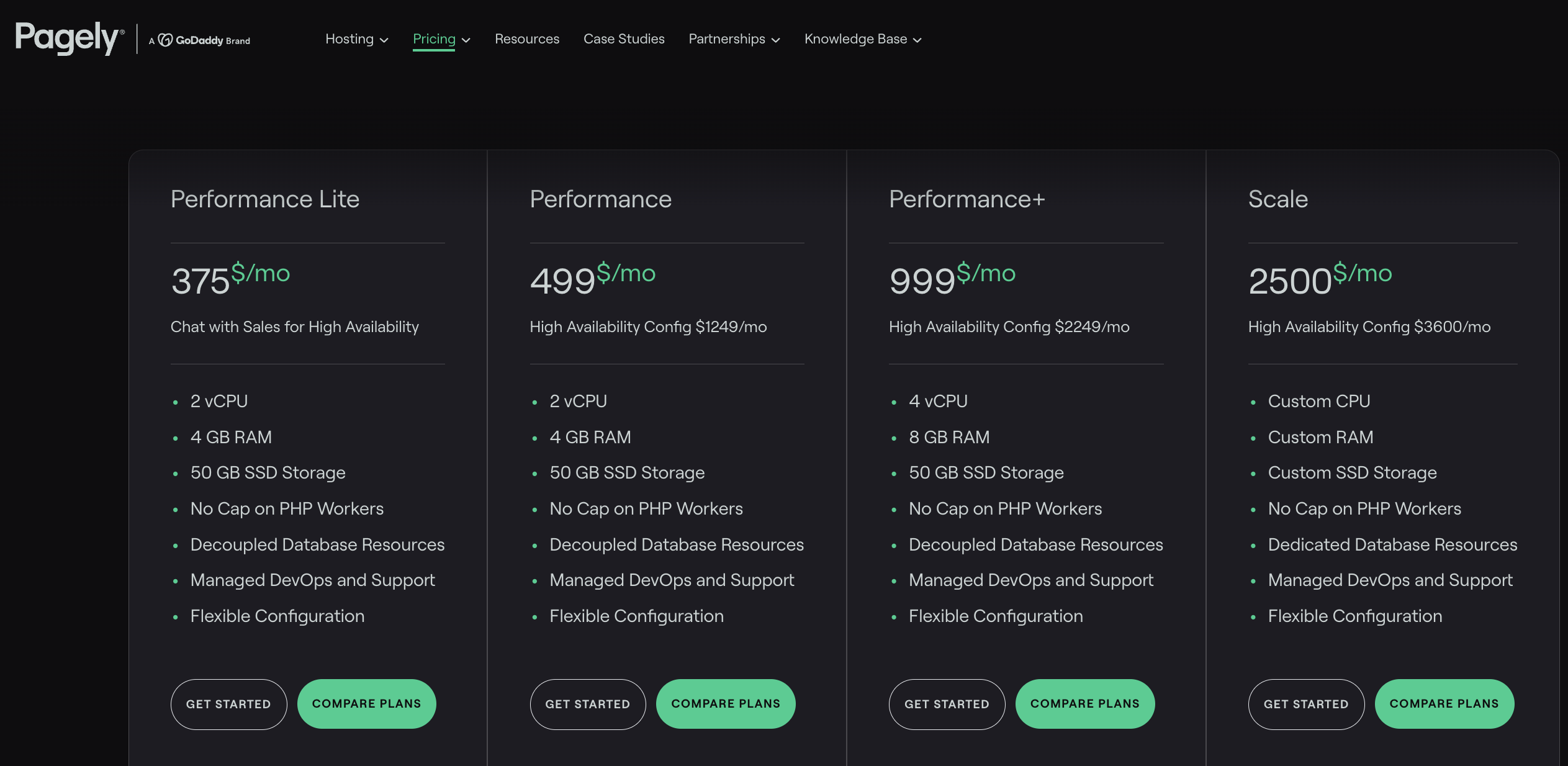
Task: Compare plans under Scale column
Action: click(x=1444, y=703)
